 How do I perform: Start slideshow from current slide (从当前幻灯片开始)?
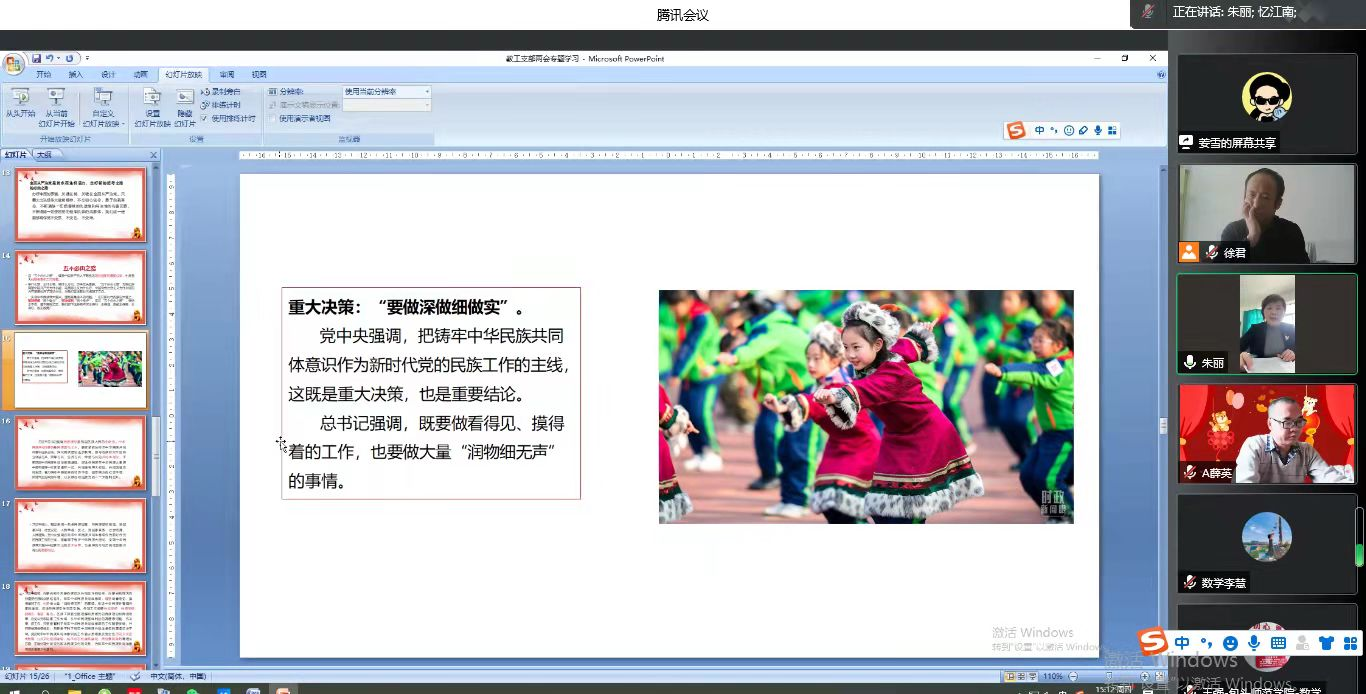(56, 100)
